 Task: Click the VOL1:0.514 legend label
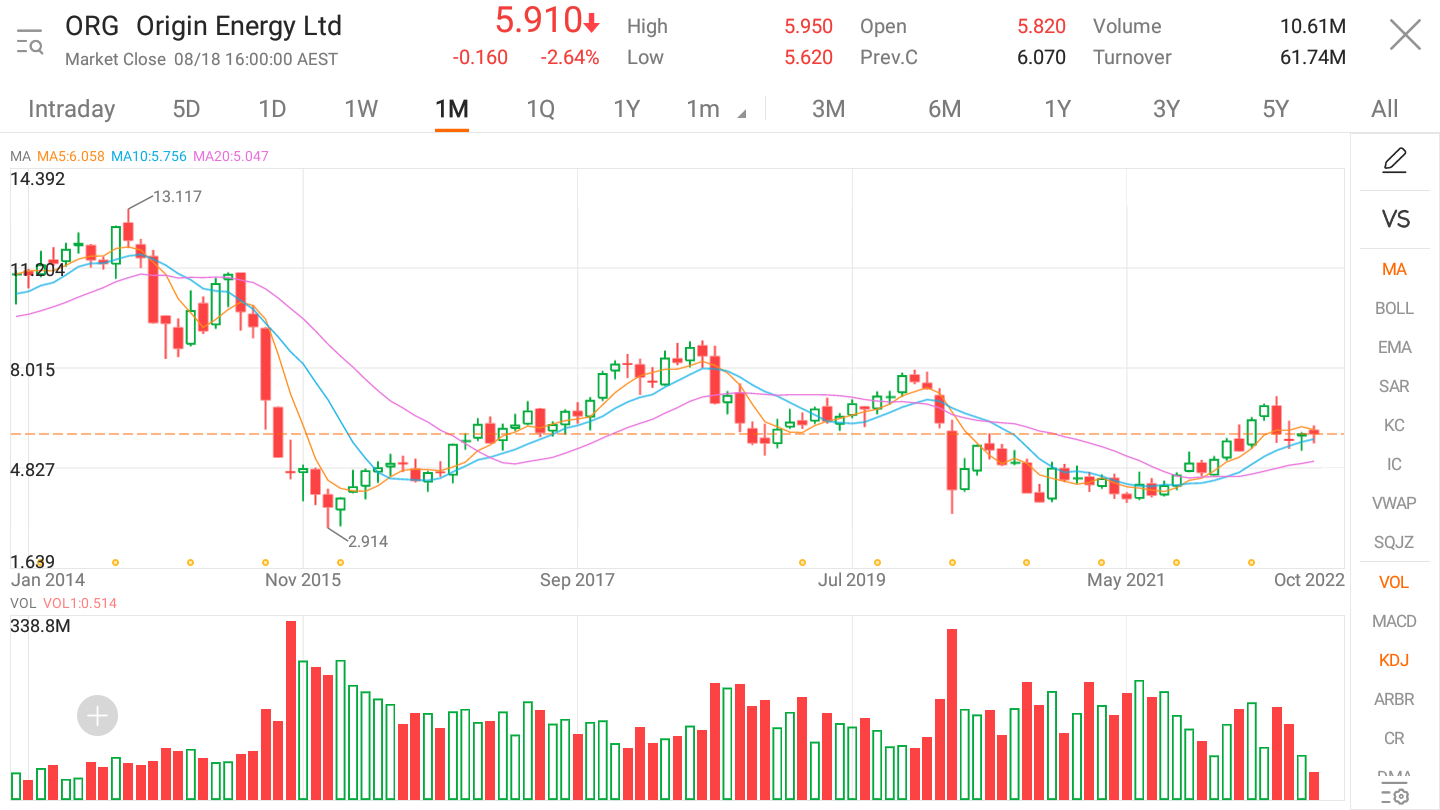coord(80,603)
